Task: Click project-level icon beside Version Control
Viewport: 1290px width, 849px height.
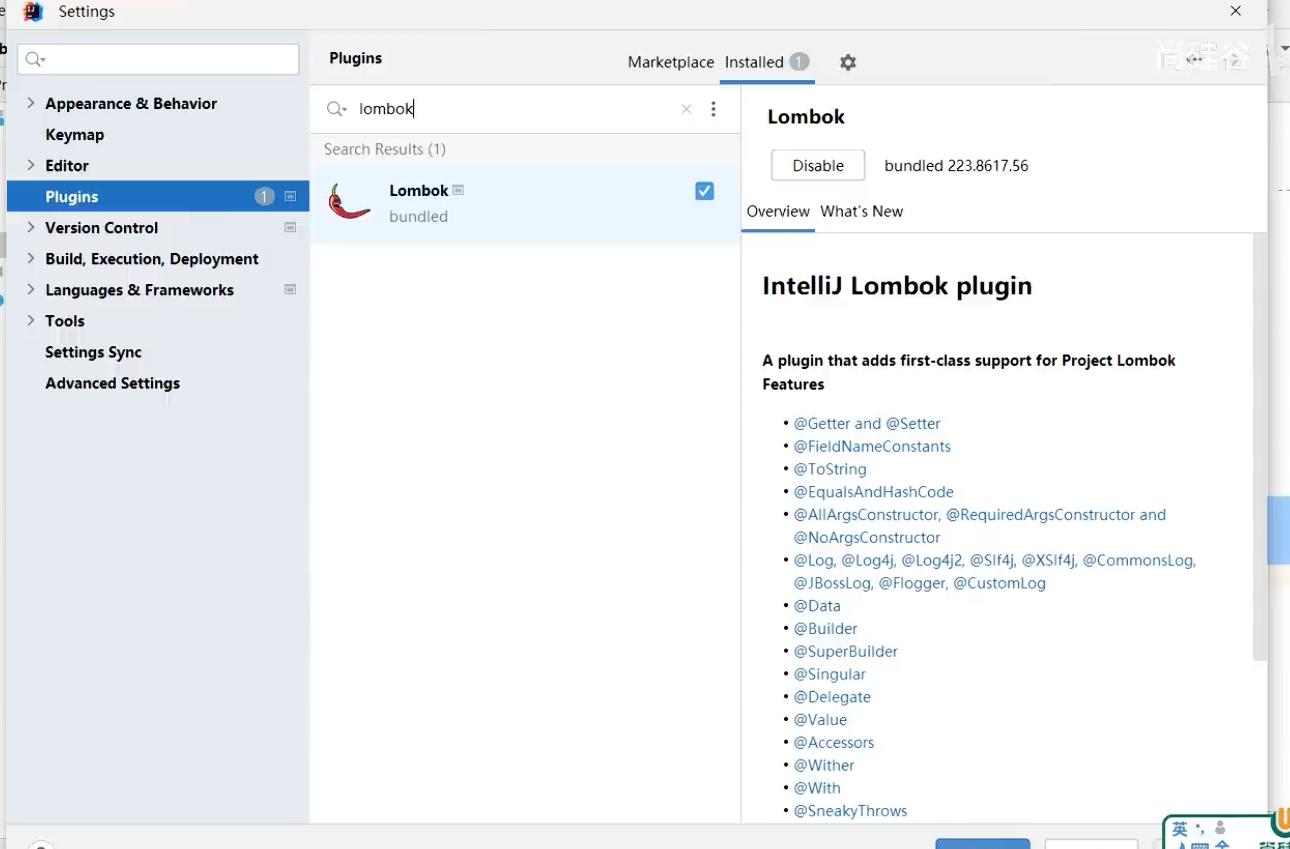Action: pyautogui.click(x=290, y=228)
